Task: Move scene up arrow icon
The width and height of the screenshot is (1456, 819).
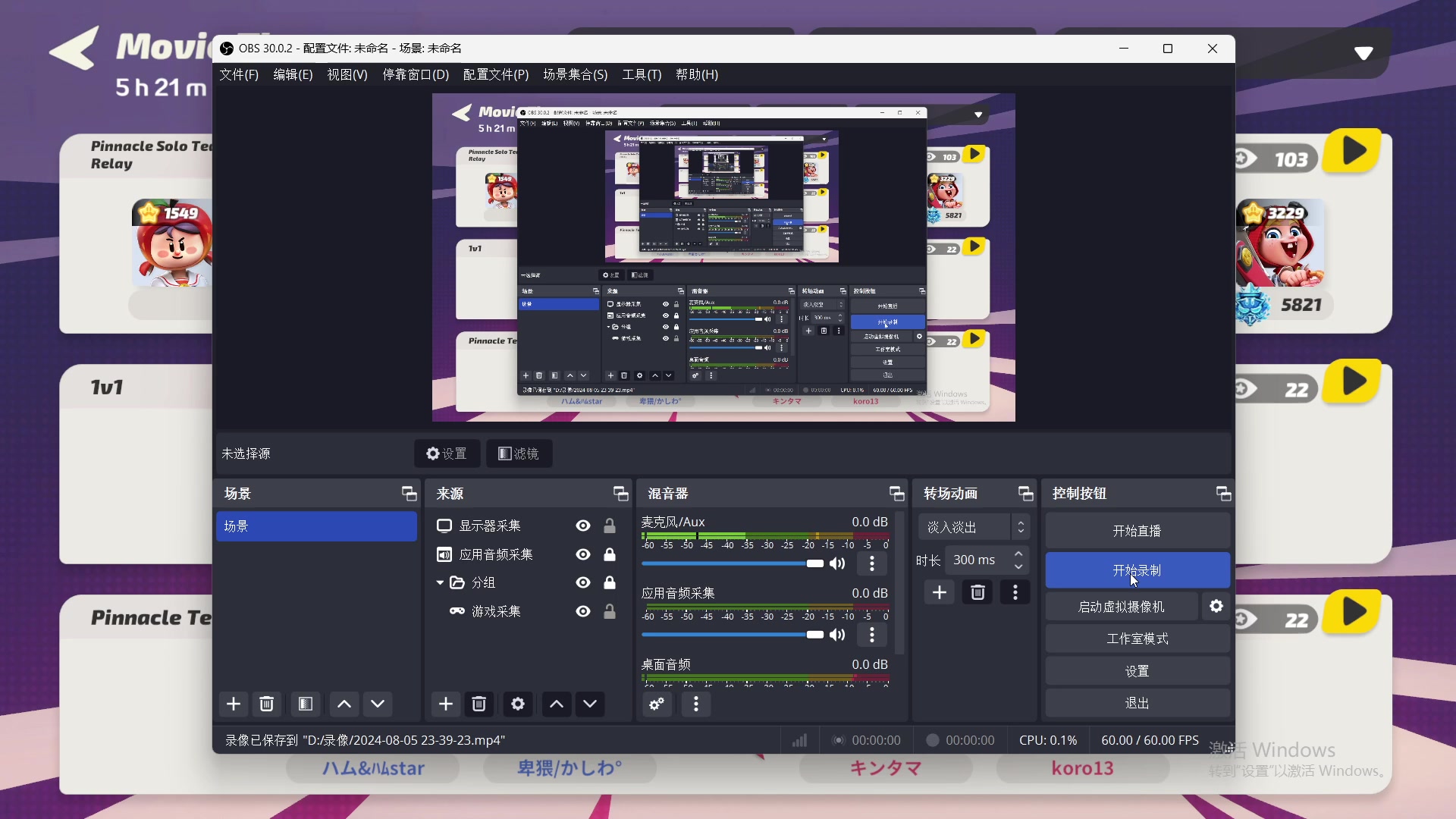Action: pos(344,704)
